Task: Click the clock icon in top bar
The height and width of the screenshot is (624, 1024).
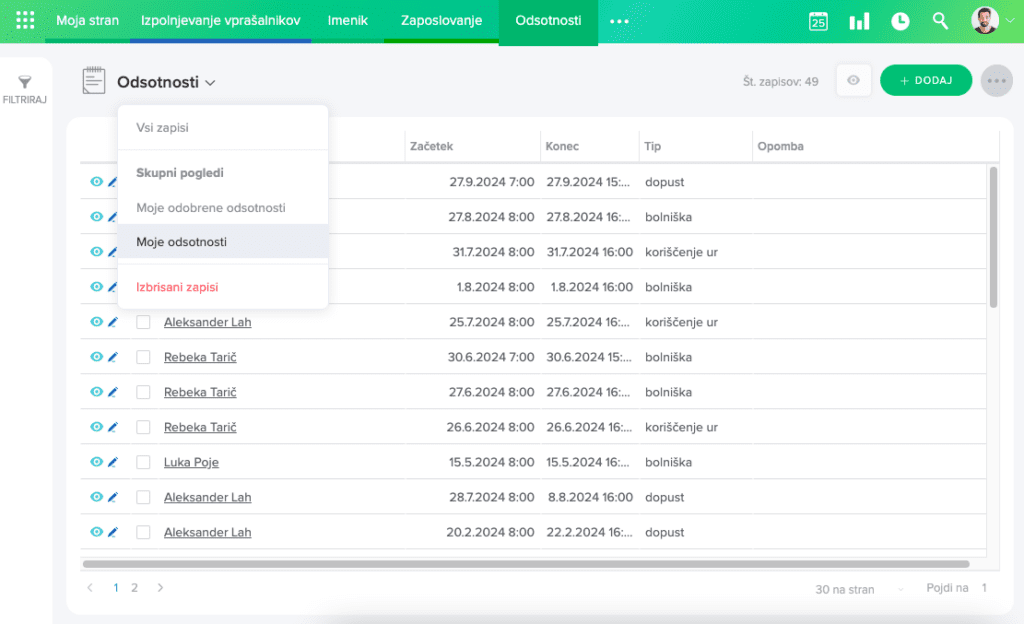Action: click(x=900, y=21)
